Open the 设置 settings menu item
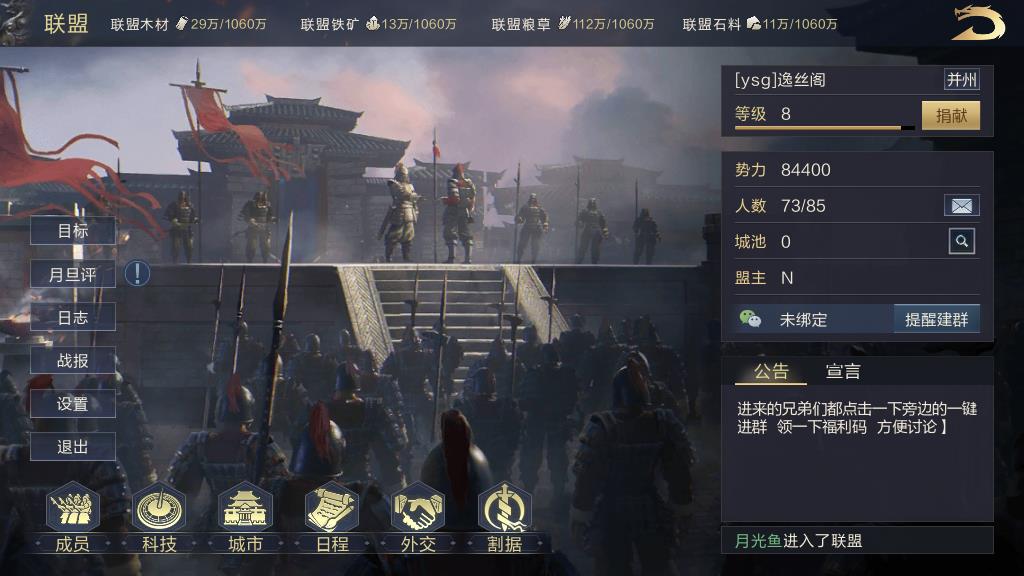Image resolution: width=1024 pixels, height=576 pixels. pos(73,404)
